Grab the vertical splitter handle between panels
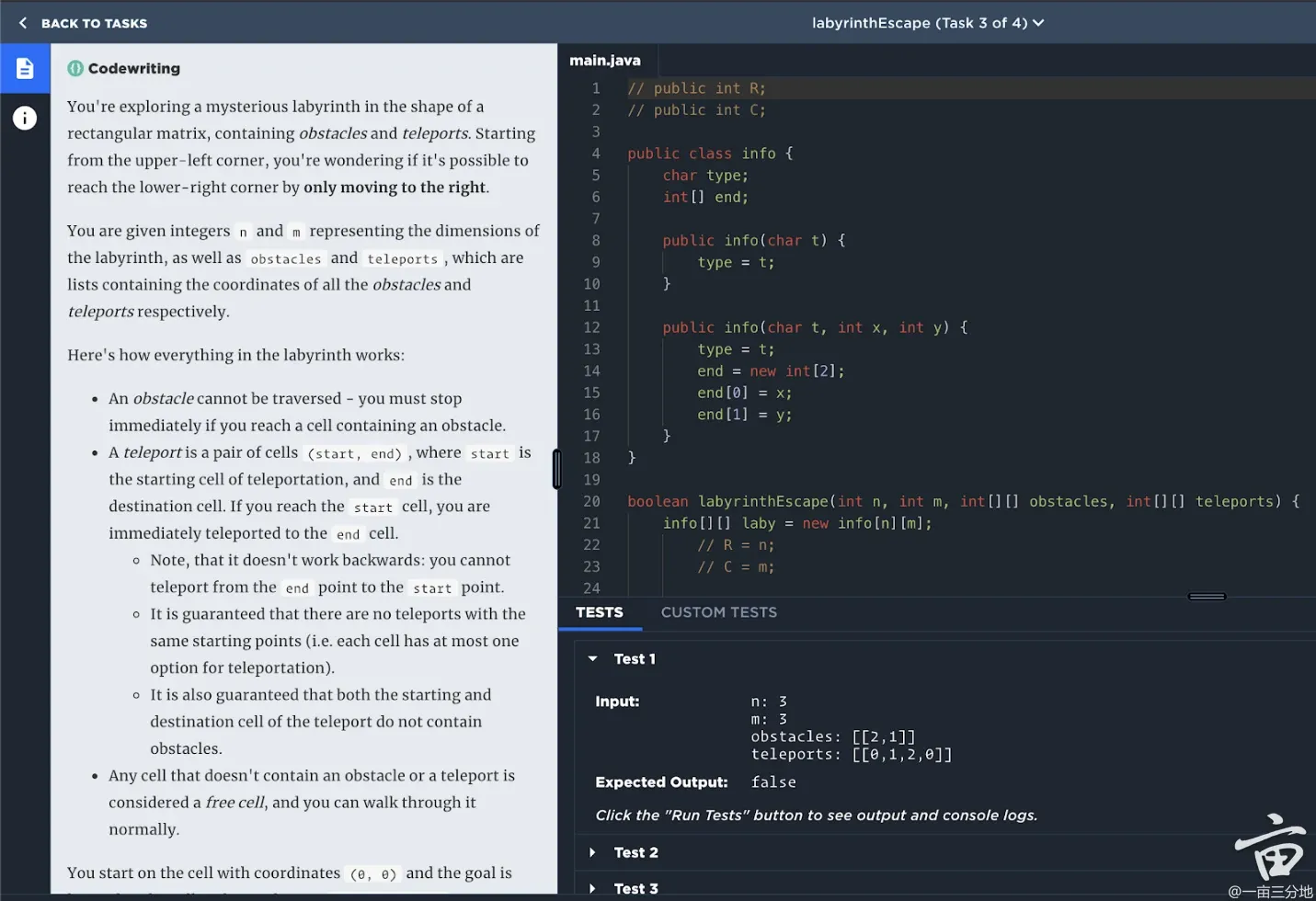Viewport: 1316px width, 901px height. click(556, 469)
